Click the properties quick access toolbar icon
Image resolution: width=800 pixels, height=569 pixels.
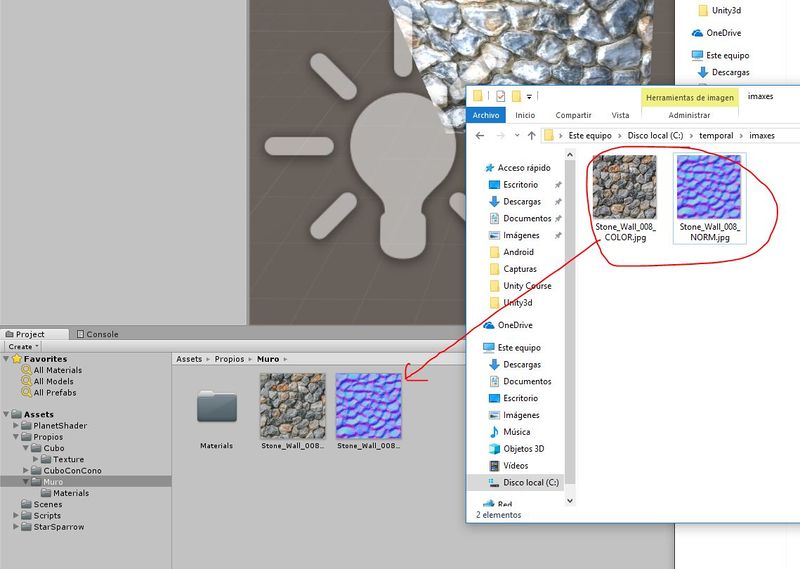(501, 95)
